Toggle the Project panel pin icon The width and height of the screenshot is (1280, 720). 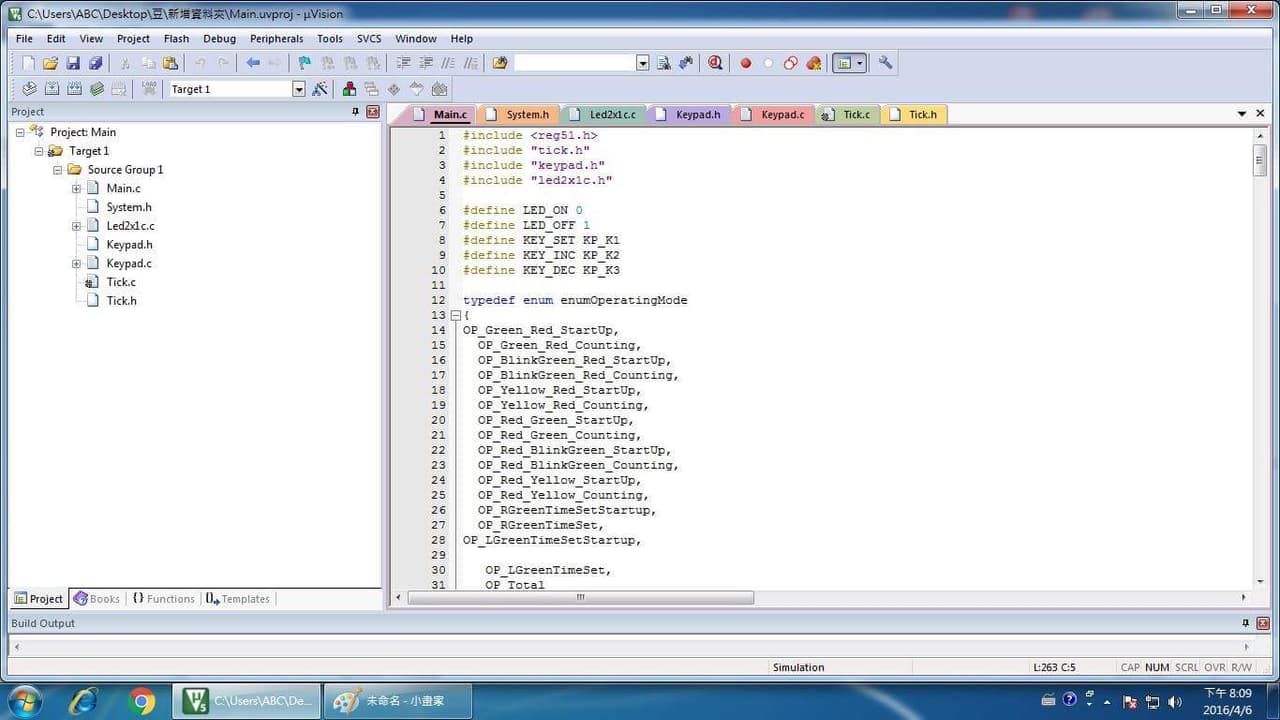356,112
